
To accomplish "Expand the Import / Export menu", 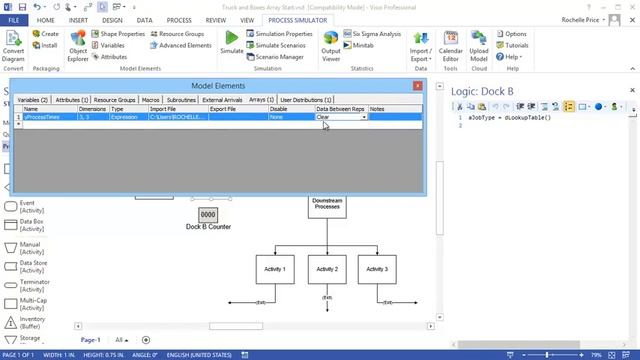I will (x=420, y=46).
